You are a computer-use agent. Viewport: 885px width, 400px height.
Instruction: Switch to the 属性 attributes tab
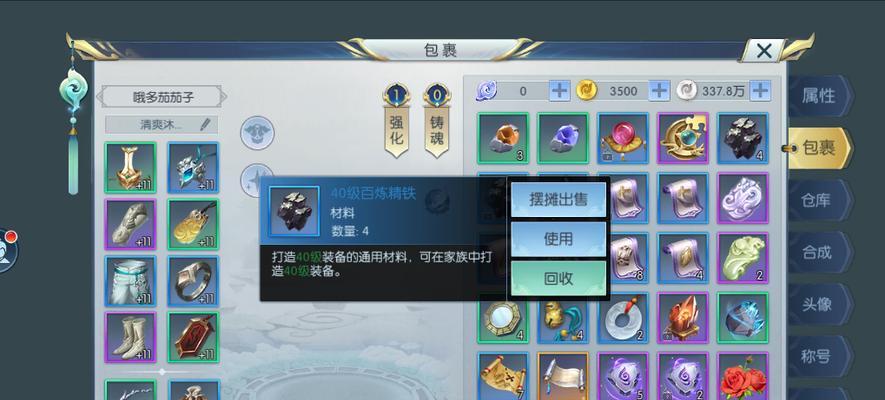(818, 96)
